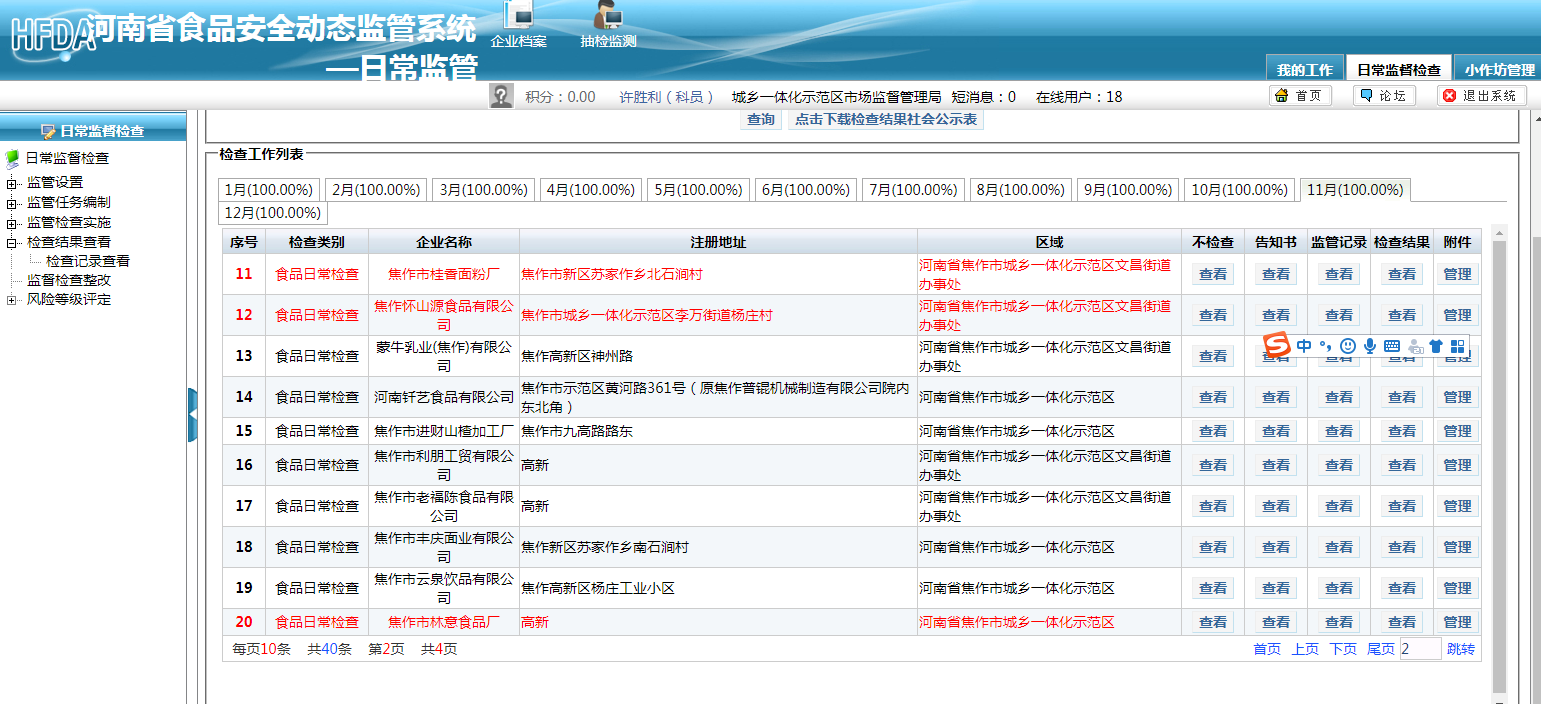The height and width of the screenshot is (704, 1541).
Task: Select the 6月(100.00%) tab
Action: (x=805, y=189)
